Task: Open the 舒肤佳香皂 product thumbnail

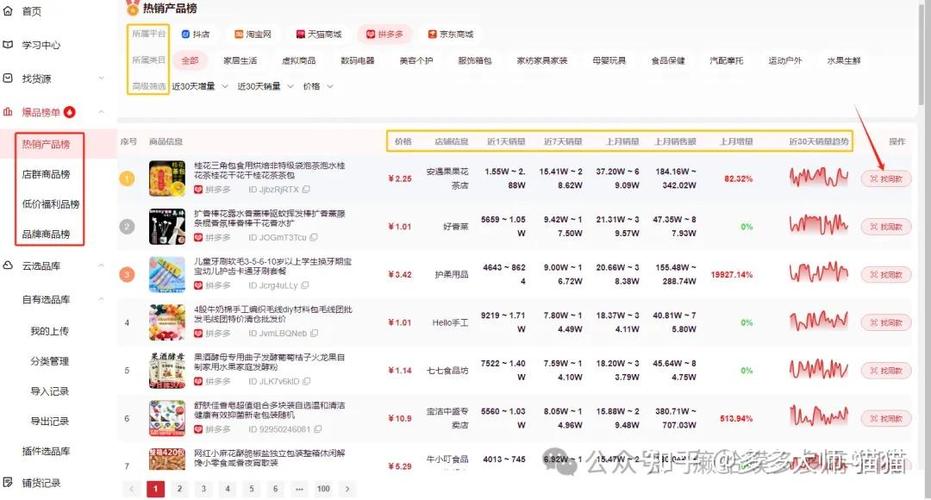Action: pyautogui.click(x=167, y=418)
